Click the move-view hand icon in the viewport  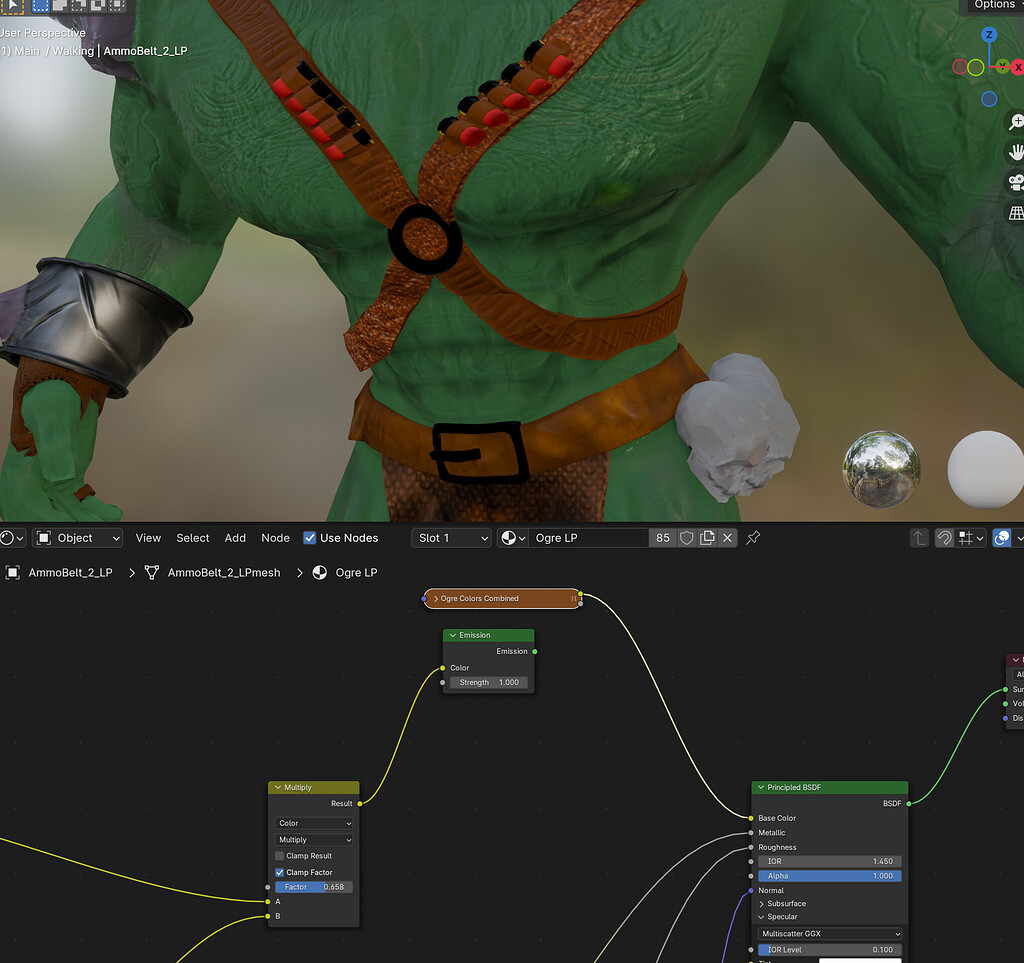[1016, 152]
